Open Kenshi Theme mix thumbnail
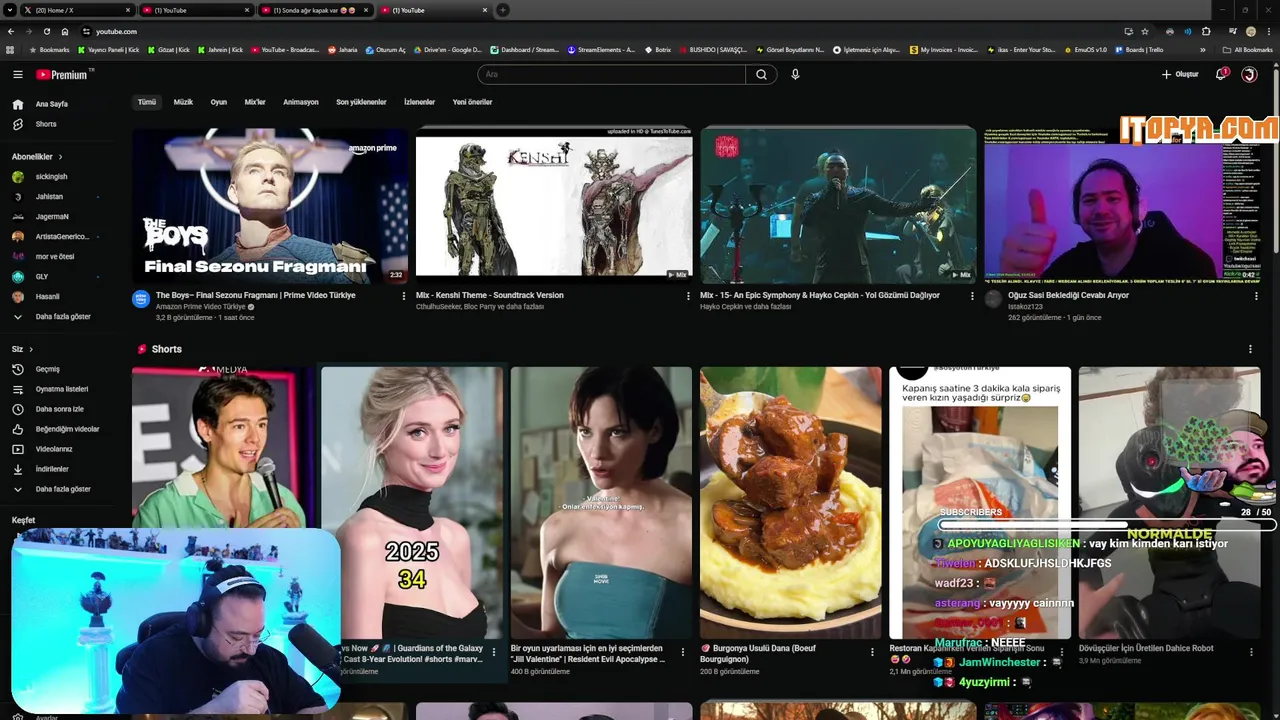1280x720 pixels. pyautogui.click(x=554, y=205)
